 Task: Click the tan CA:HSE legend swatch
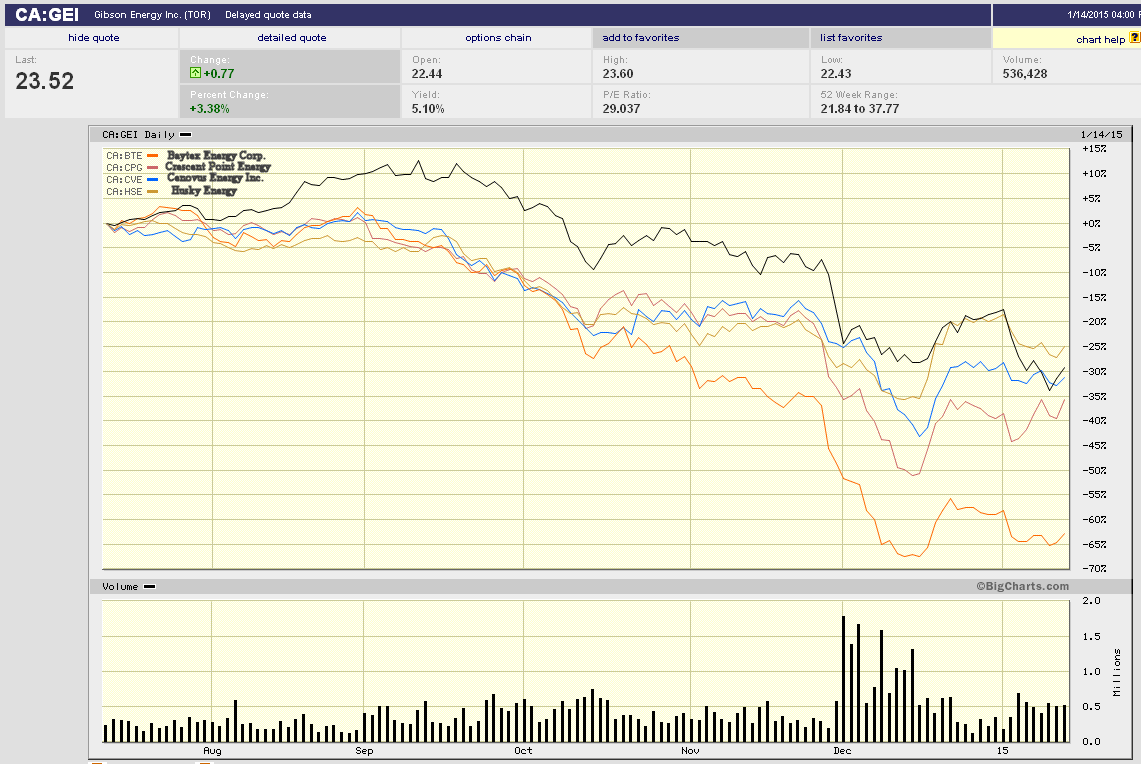point(153,191)
